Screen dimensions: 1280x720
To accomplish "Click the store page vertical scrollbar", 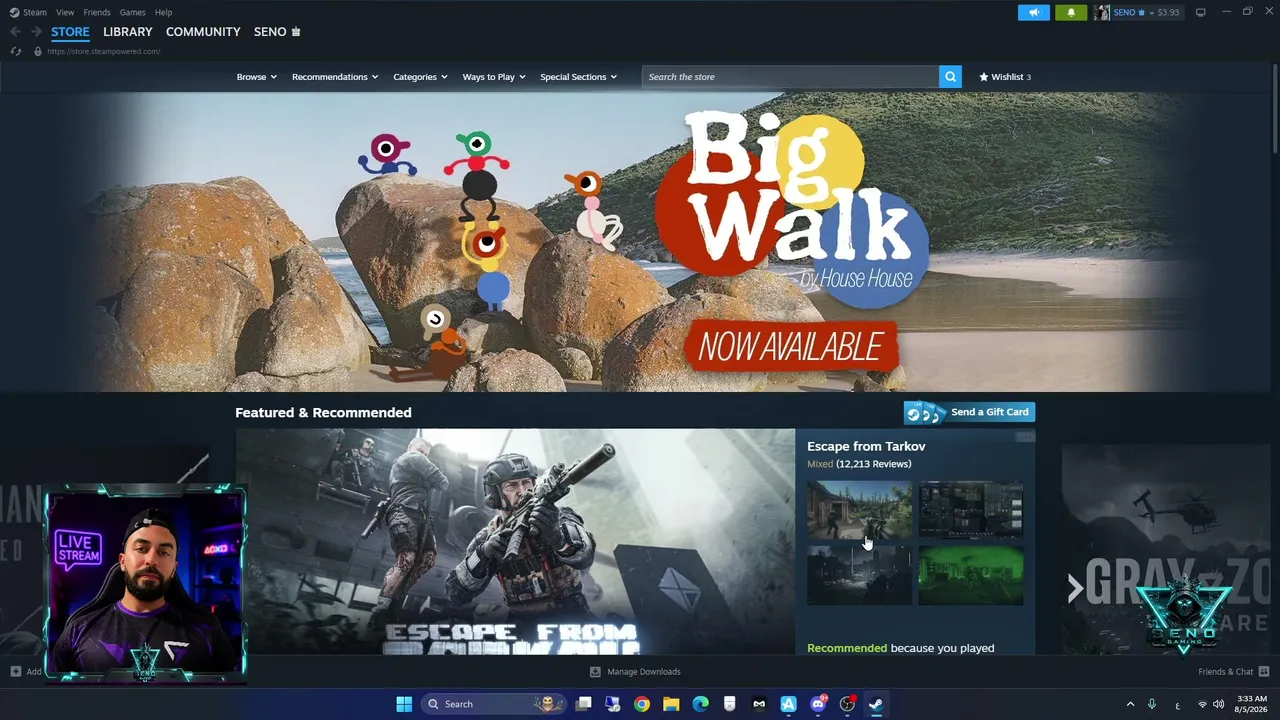I will tap(1275, 108).
